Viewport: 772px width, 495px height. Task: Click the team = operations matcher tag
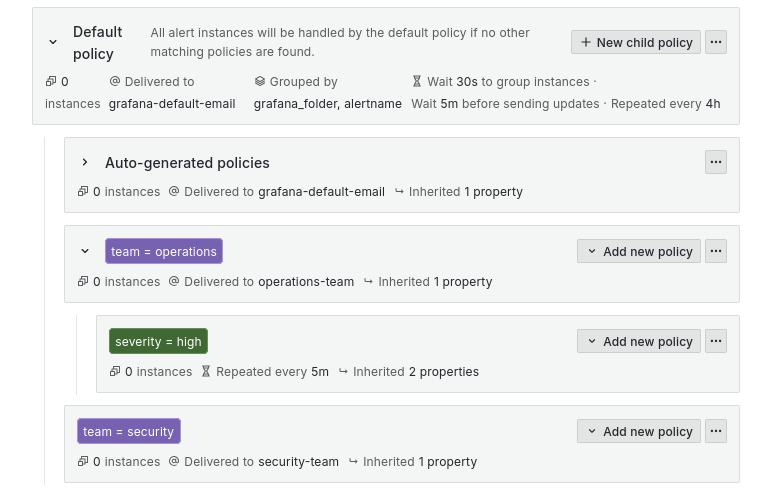[x=164, y=251]
